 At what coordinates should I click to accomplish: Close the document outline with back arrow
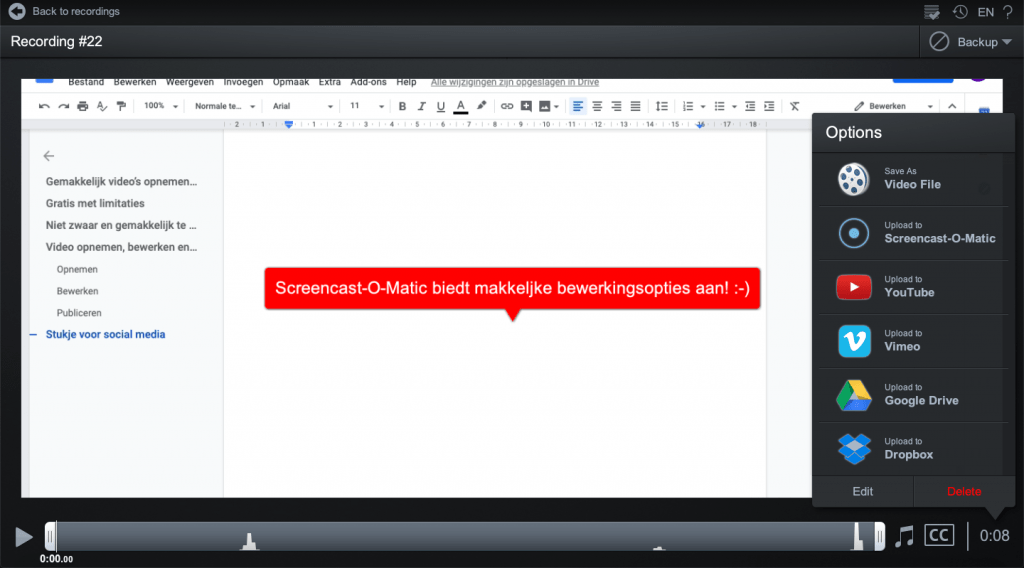tap(48, 156)
